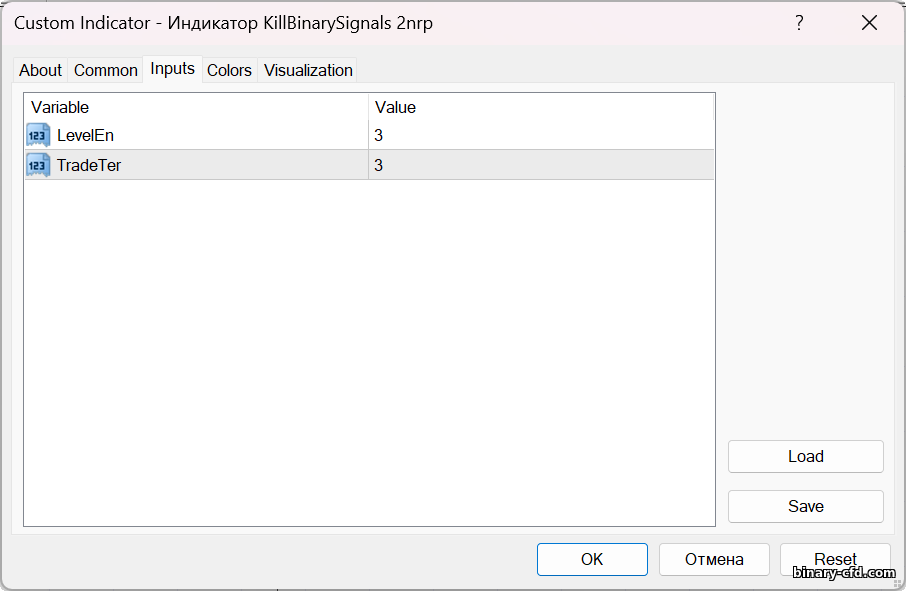
Task: Click the help question mark icon
Action: 799,23
